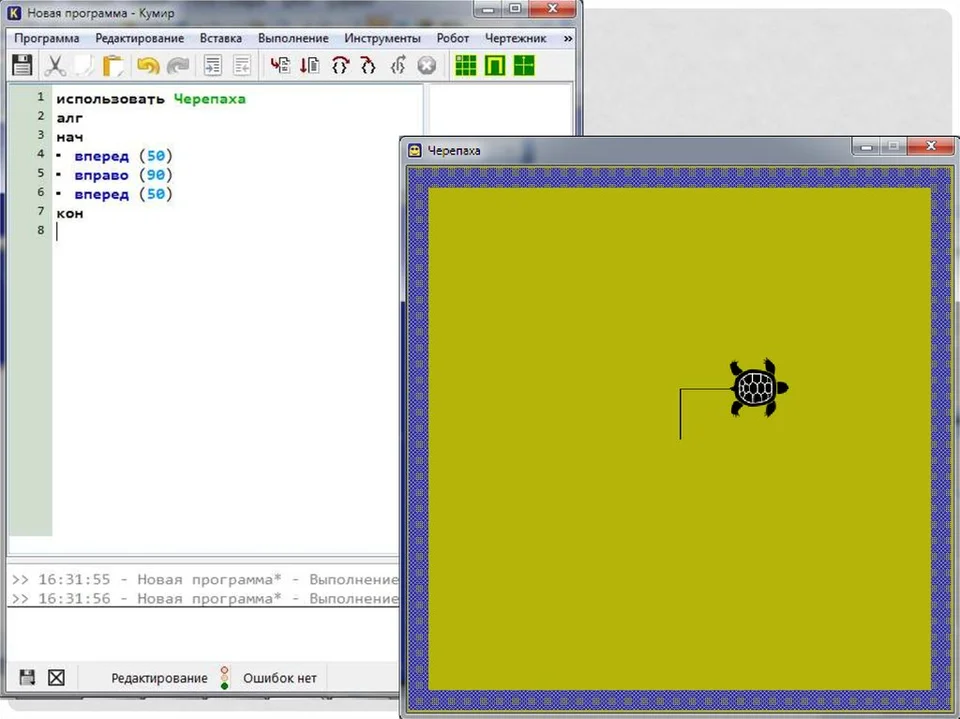This screenshot has height=719, width=960.
Task: Click the Кумир K icon in title bar
Action: [x=14, y=12]
